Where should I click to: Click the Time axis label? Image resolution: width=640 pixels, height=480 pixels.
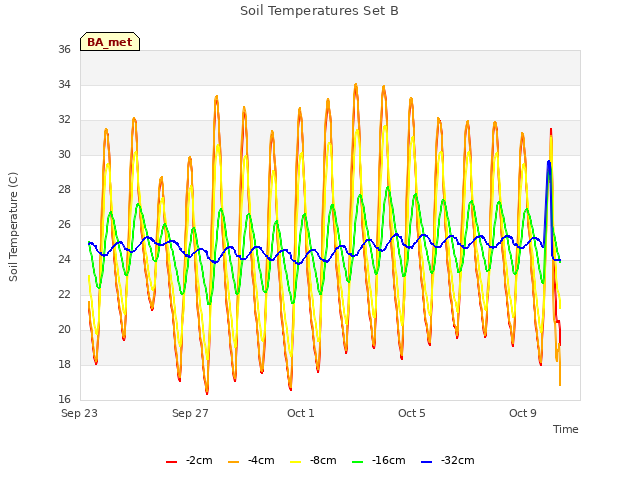566,429
